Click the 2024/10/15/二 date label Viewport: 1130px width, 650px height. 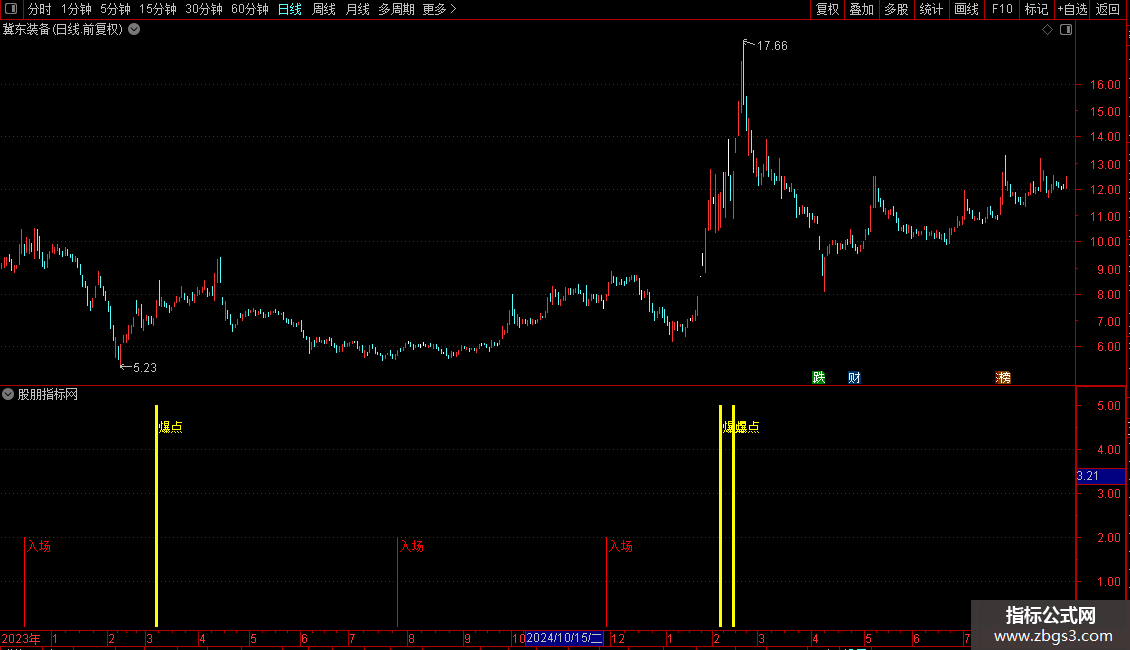click(564, 638)
